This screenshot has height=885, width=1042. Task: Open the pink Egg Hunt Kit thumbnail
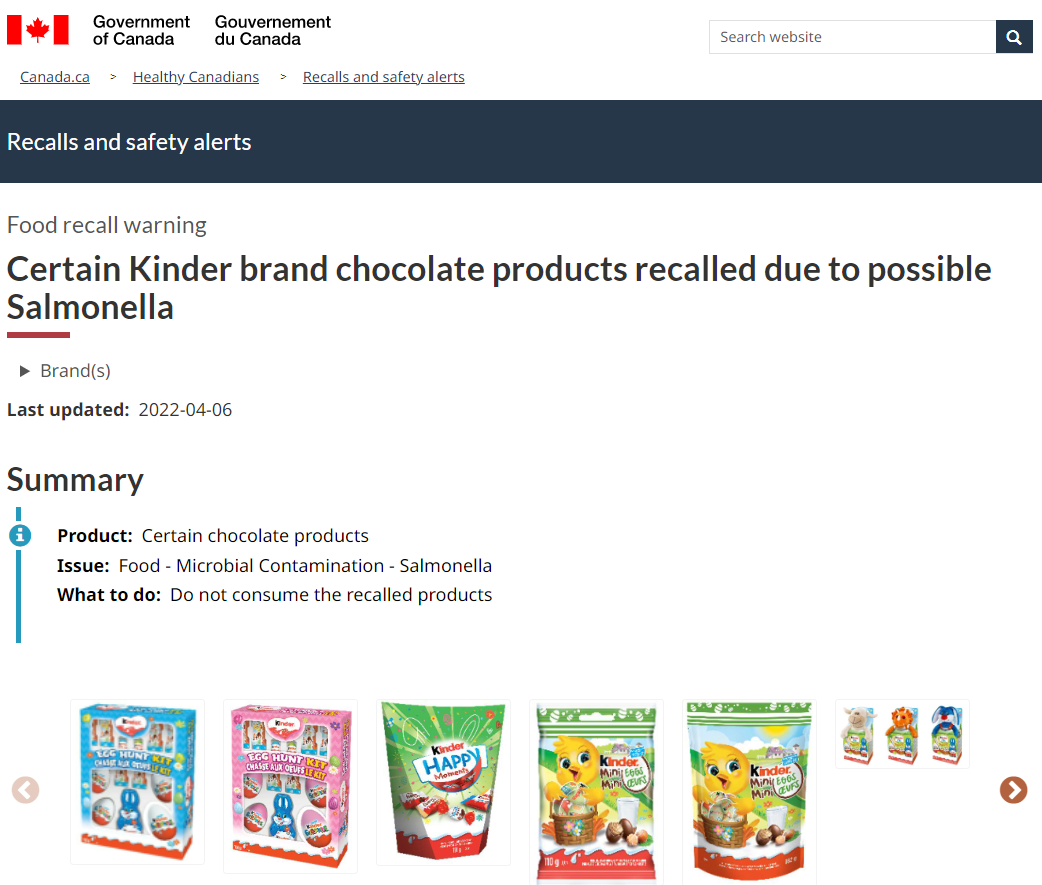(290, 786)
